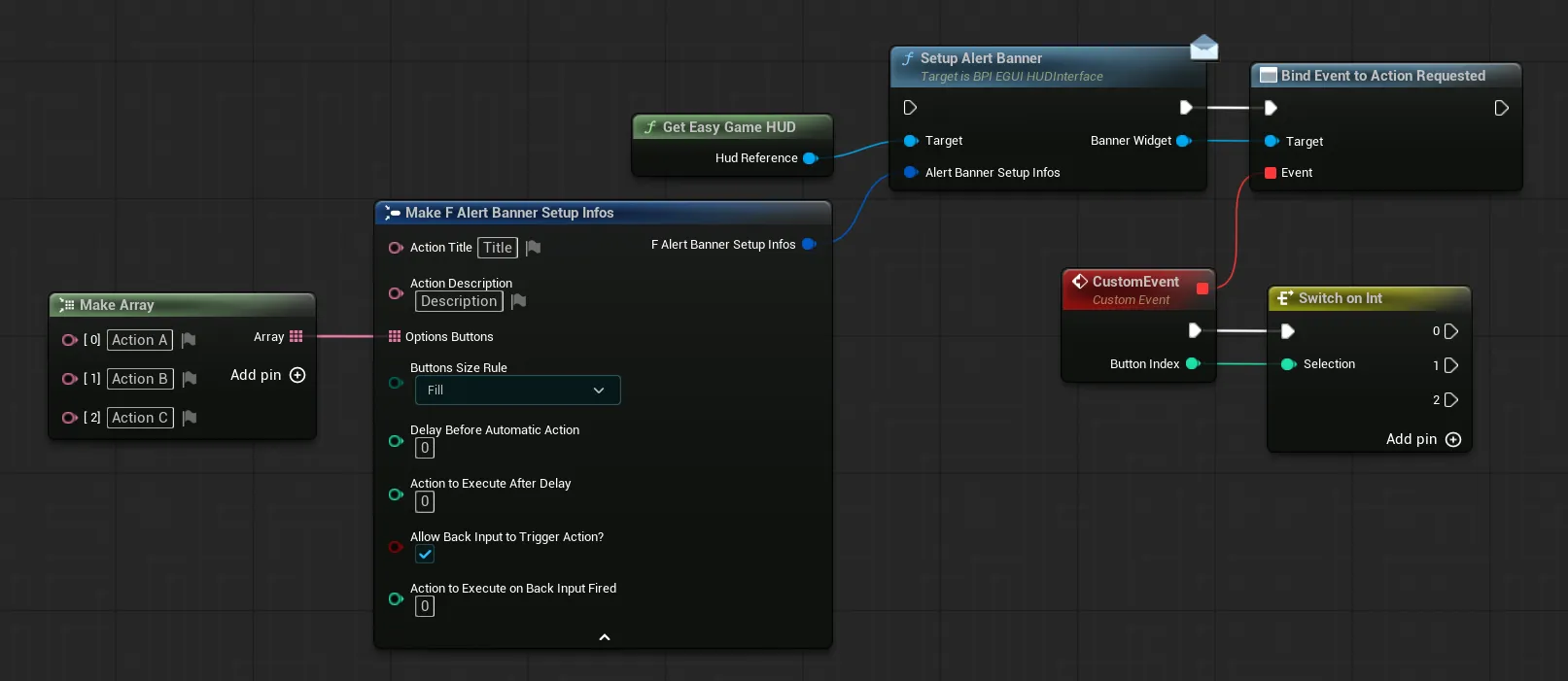
Task: Select Bind Event to Action Requested title
Action: pos(1382,76)
